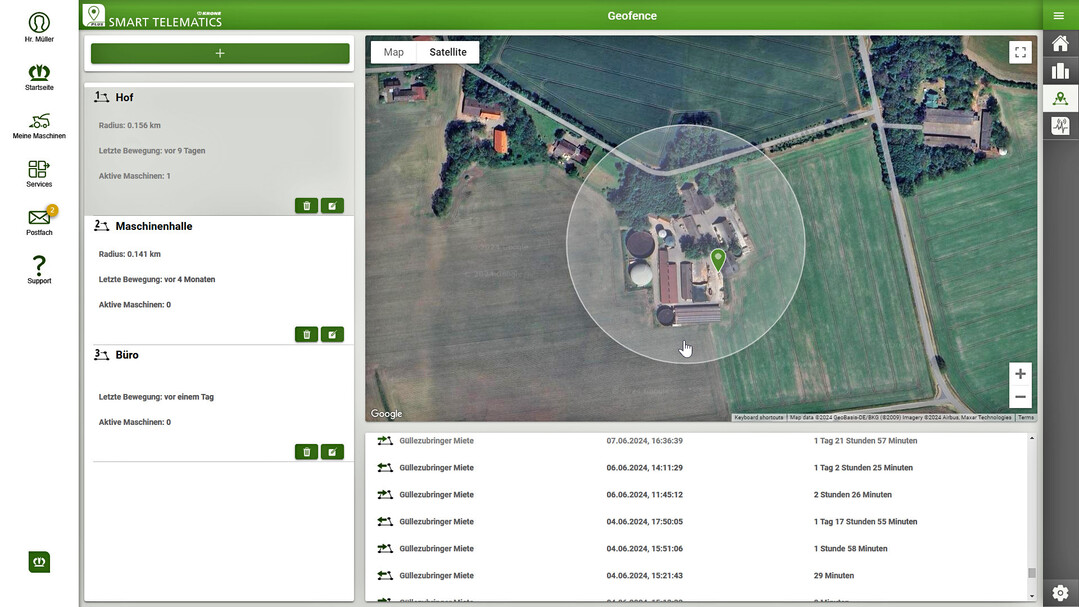This screenshot has width=1079, height=607.
Task: Open the Meine Maschinen section
Action: [x=39, y=122]
